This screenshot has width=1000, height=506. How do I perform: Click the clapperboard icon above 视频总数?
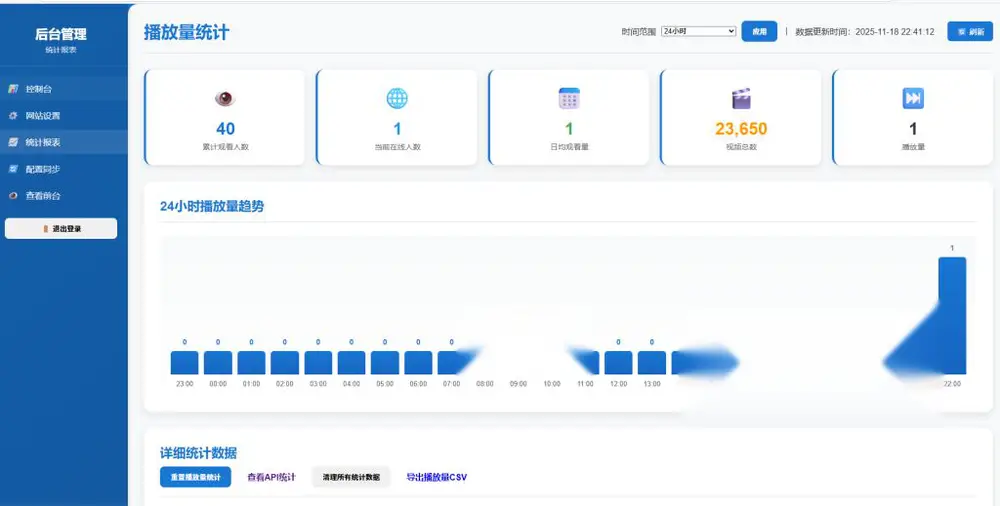pyautogui.click(x=741, y=98)
